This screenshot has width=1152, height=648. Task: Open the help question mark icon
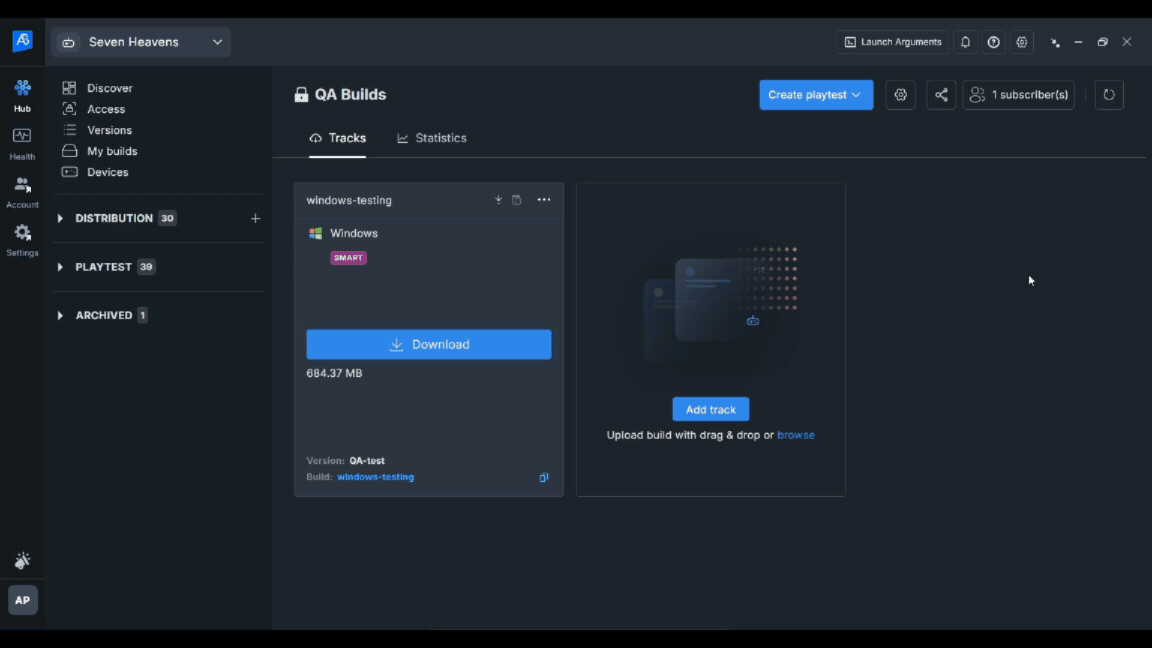point(993,42)
